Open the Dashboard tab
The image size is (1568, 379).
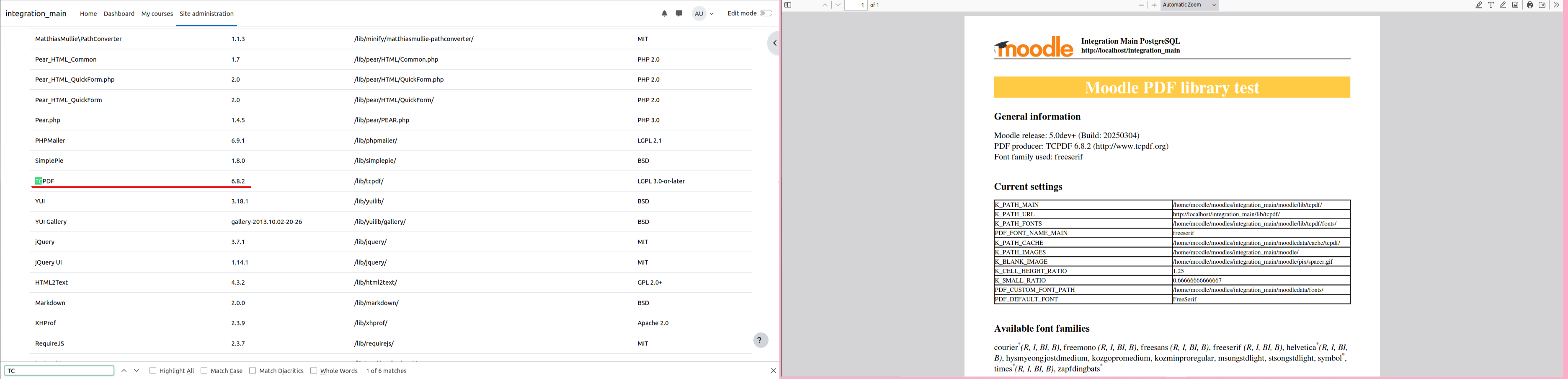(119, 13)
